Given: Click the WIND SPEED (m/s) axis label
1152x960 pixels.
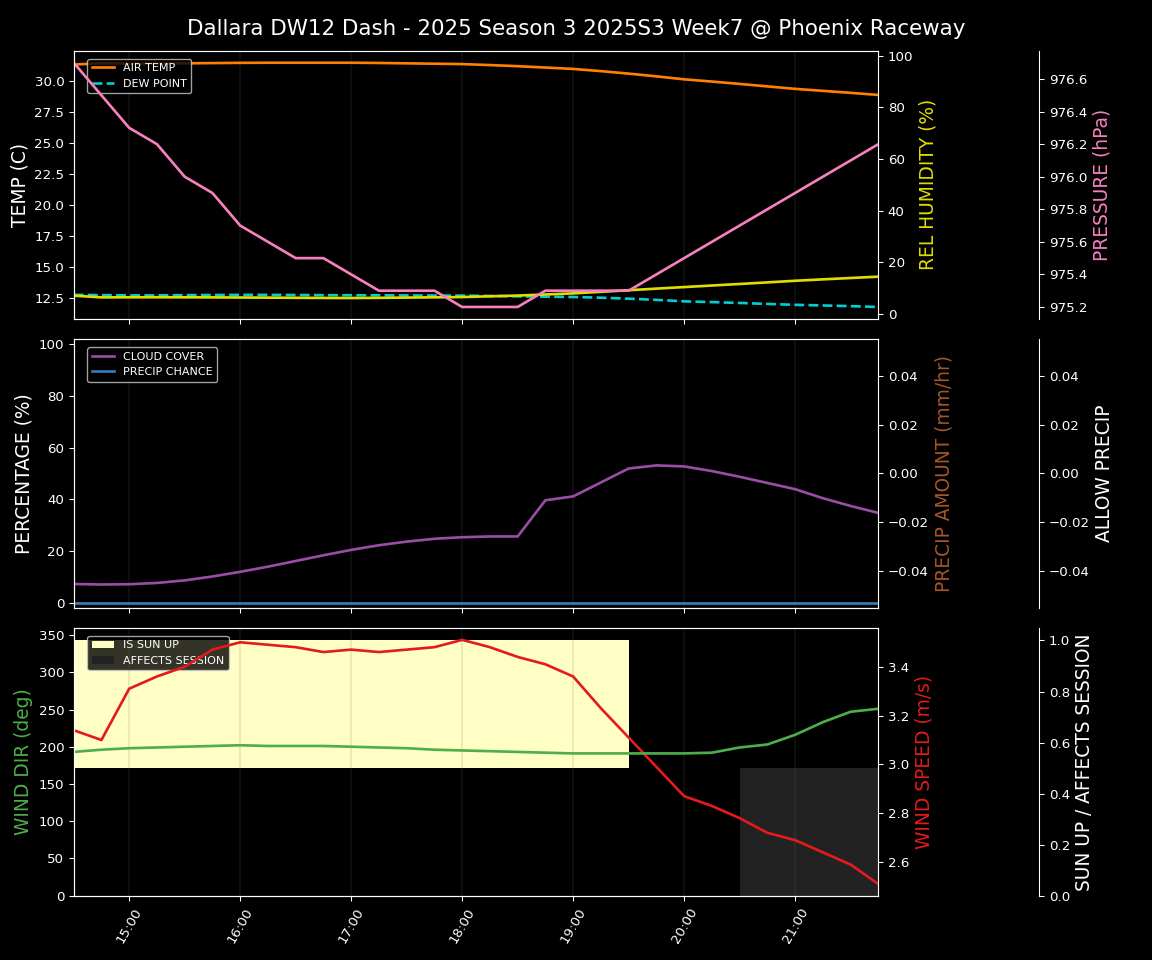Looking at the screenshot, I should [x=922, y=762].
